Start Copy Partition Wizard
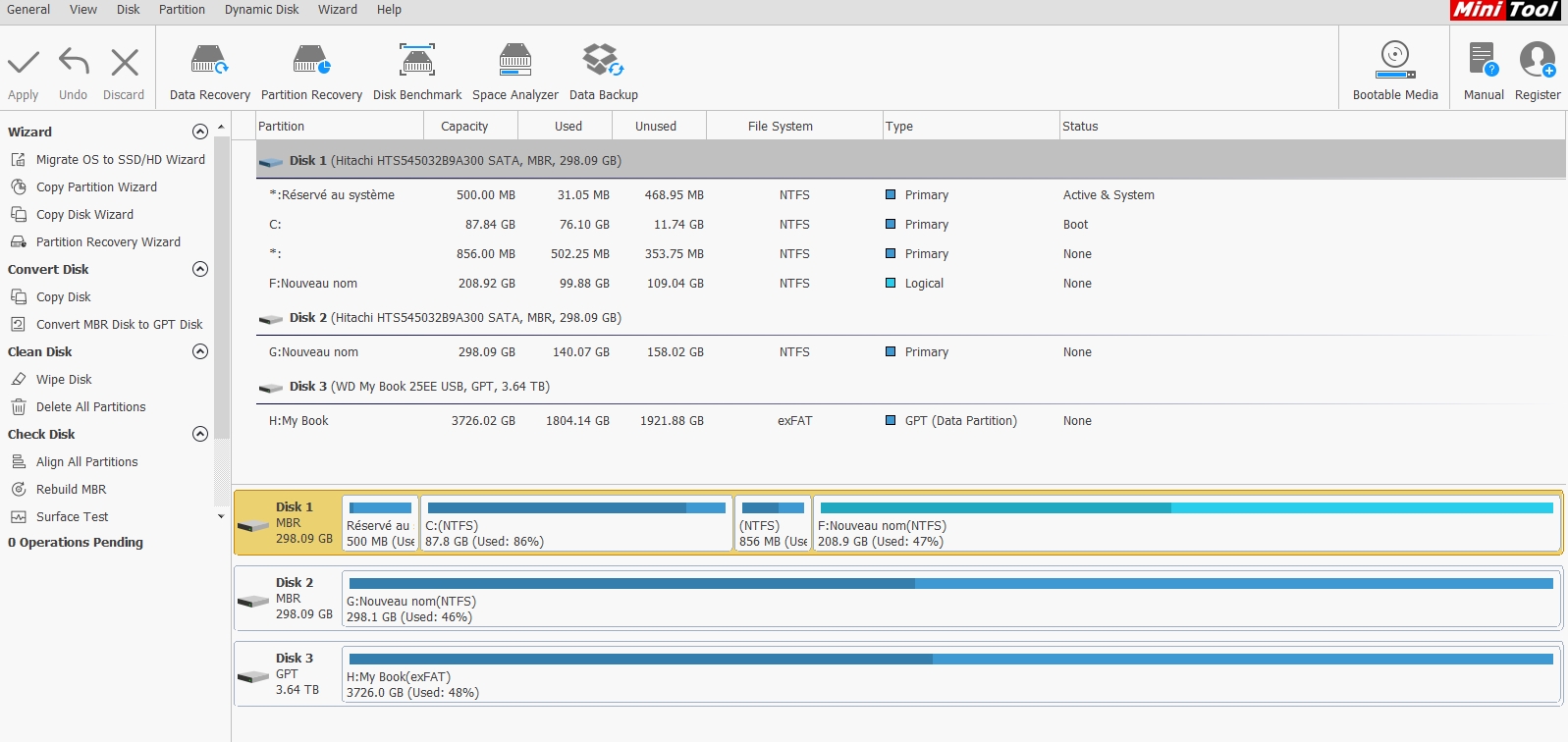The width and height of the screenshot is (1568, 742). click(96, 186)
